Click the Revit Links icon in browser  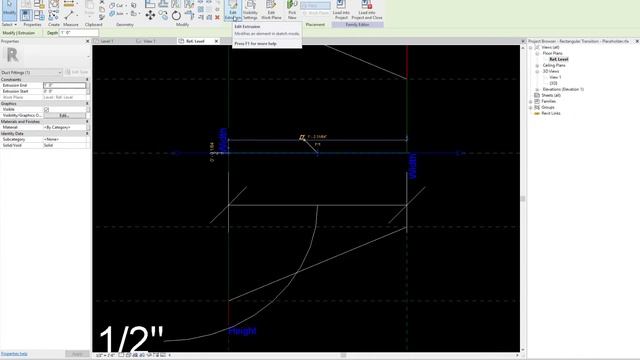537,113
